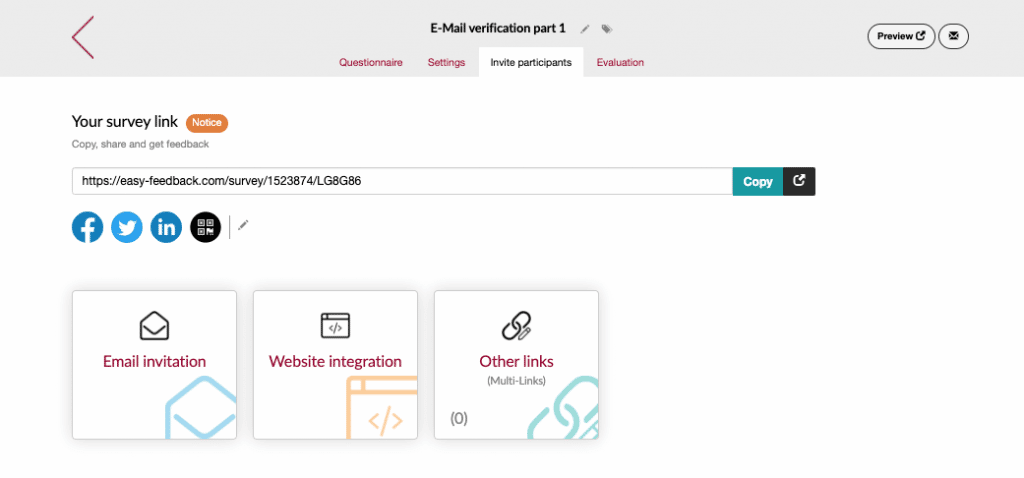Click the chain link icon on Other links
Screen dimensions: 1024x478
tap(516, 325)
